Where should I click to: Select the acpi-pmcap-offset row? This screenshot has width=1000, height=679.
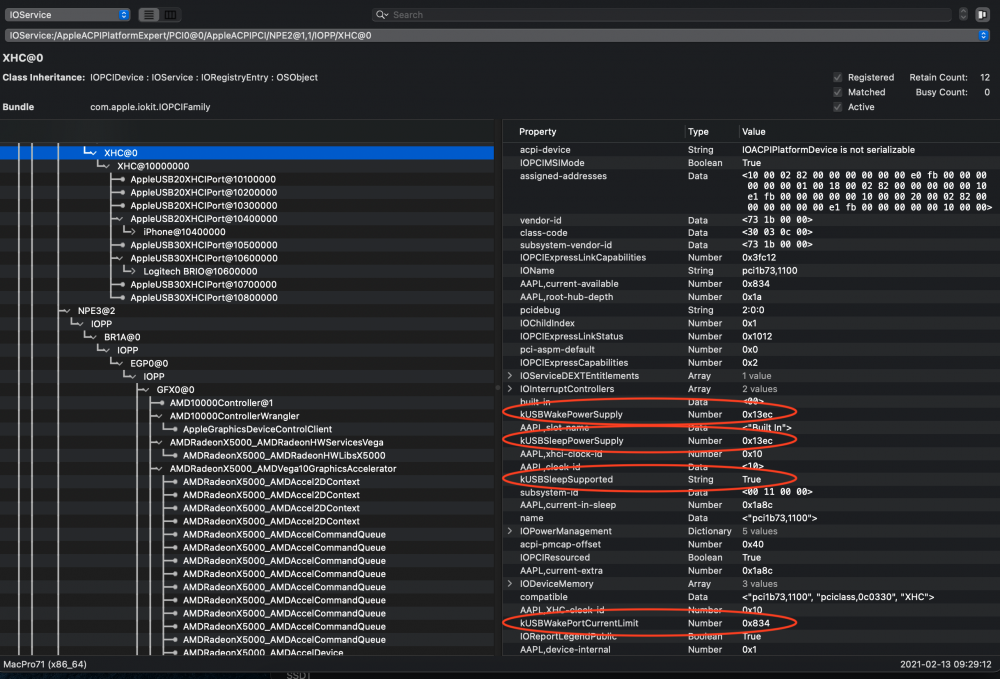point(751,544)
